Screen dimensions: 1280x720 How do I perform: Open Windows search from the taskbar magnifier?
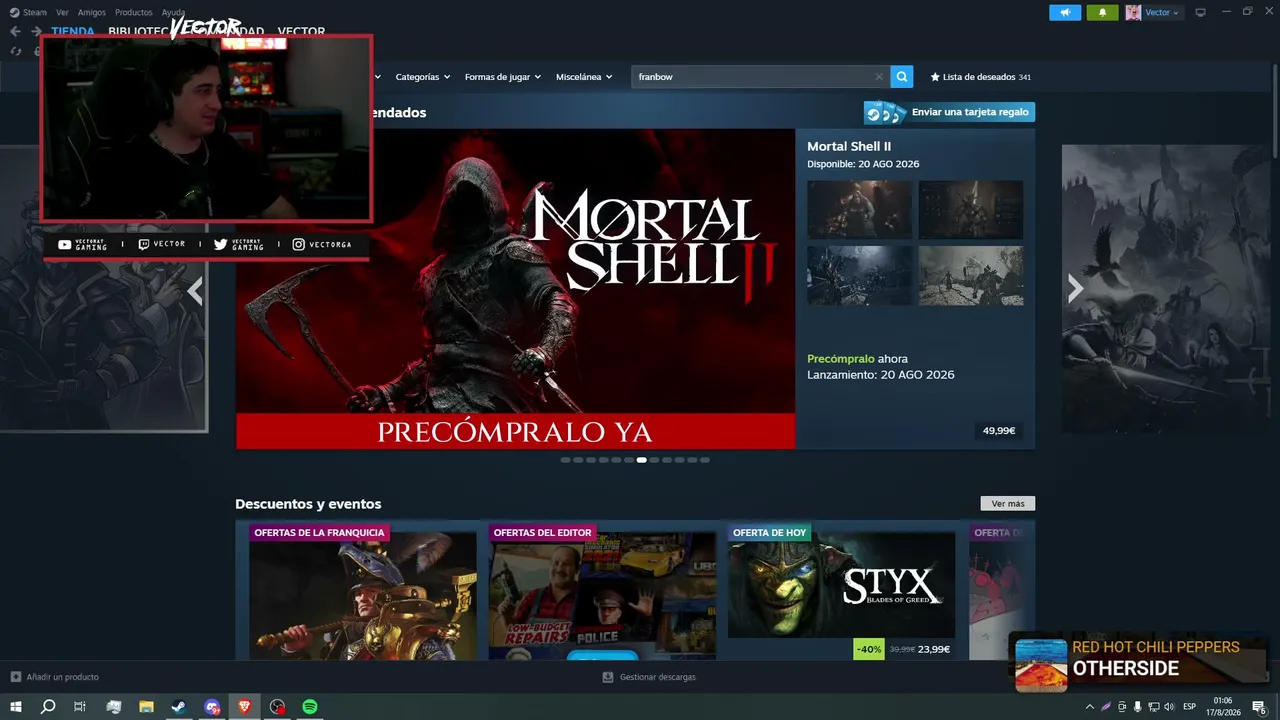click(x=48, y=707)
